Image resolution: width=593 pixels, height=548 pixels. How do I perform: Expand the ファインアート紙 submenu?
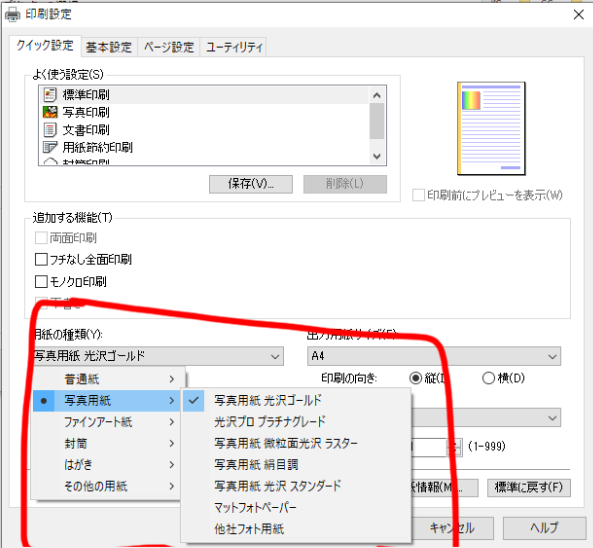click(x=109, y=422)
